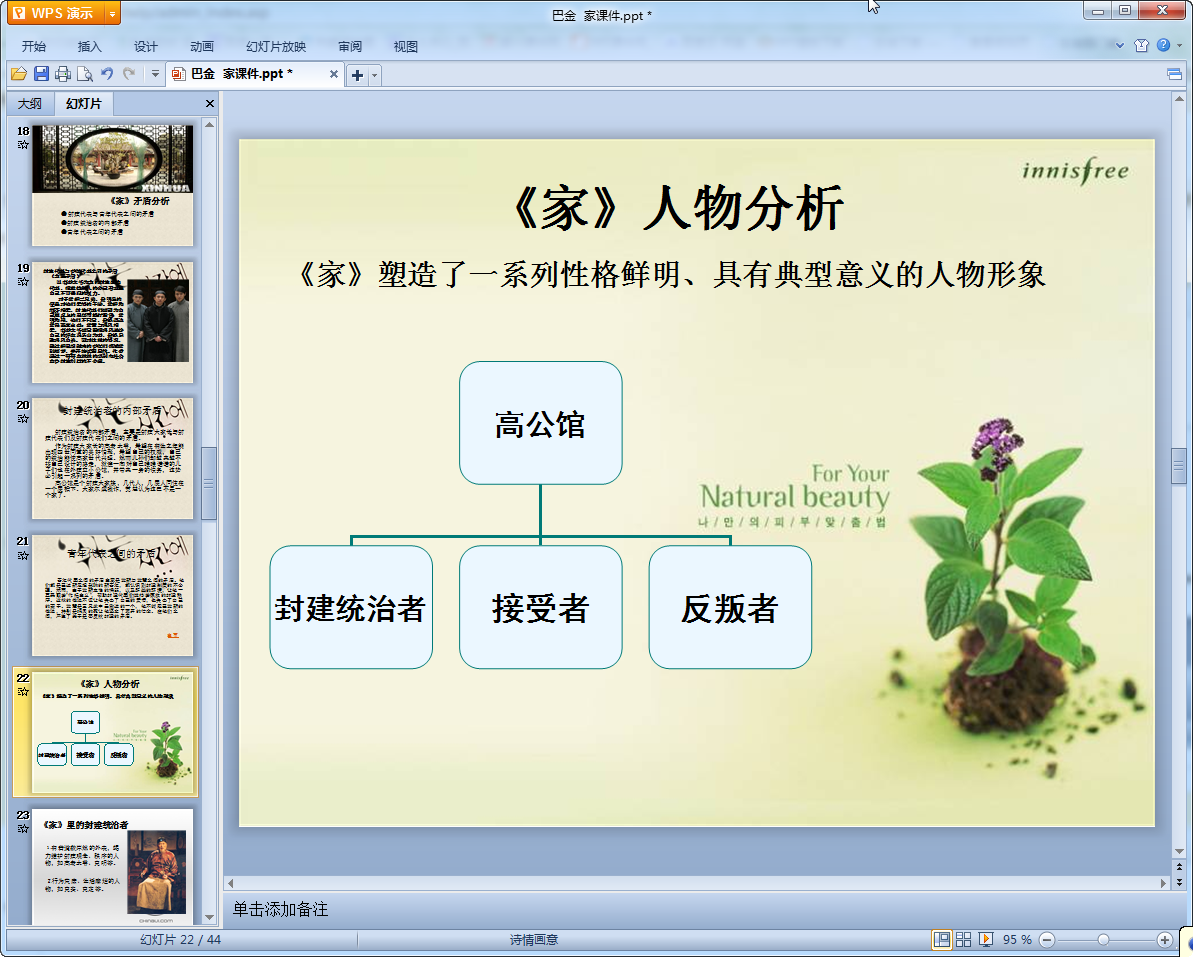Open the WPS 演示 application menu button
Viewport: 1193px width, 957px height.
point(55,13)
